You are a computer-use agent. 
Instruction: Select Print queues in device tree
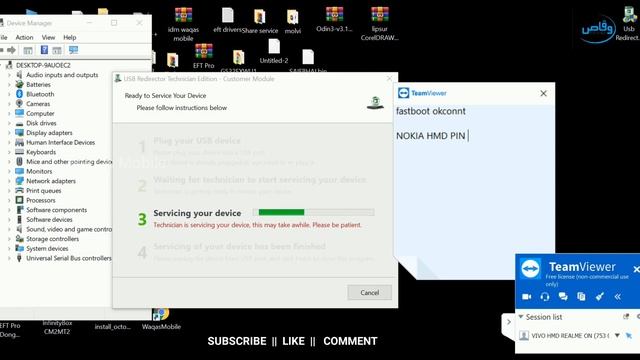click(x=44, y=191)
